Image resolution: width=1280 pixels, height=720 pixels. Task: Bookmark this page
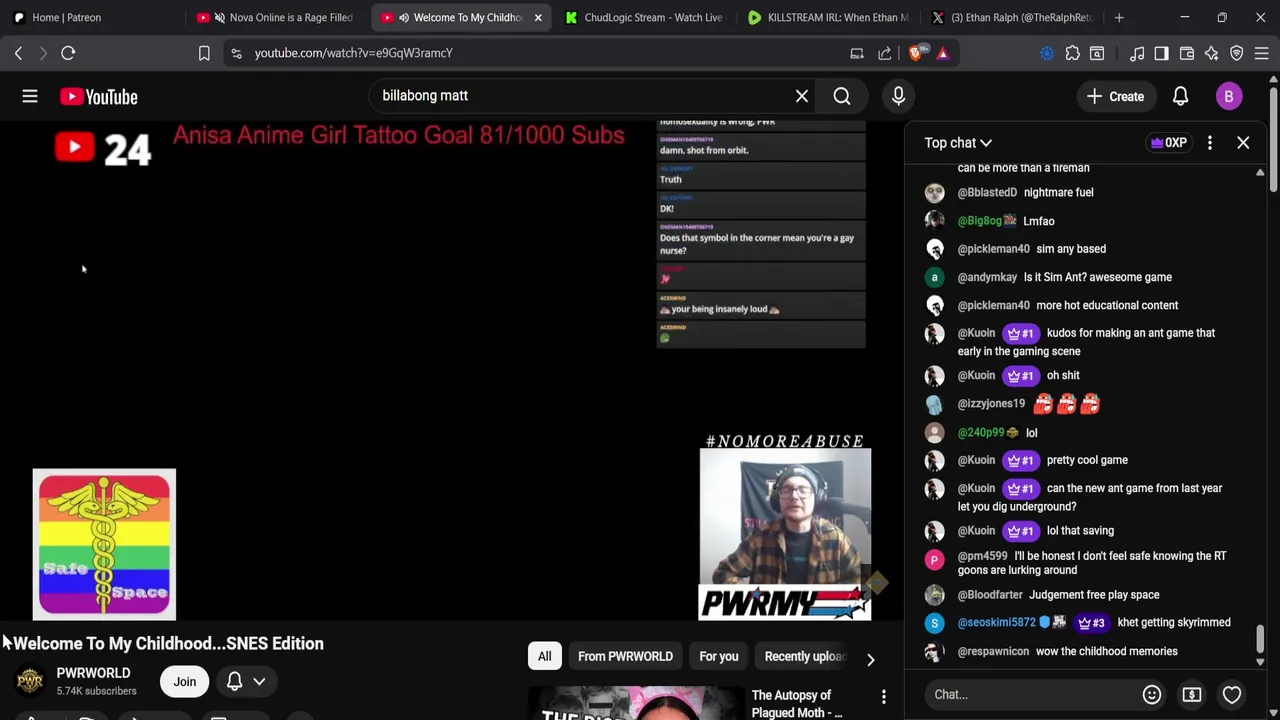(204, 53)
